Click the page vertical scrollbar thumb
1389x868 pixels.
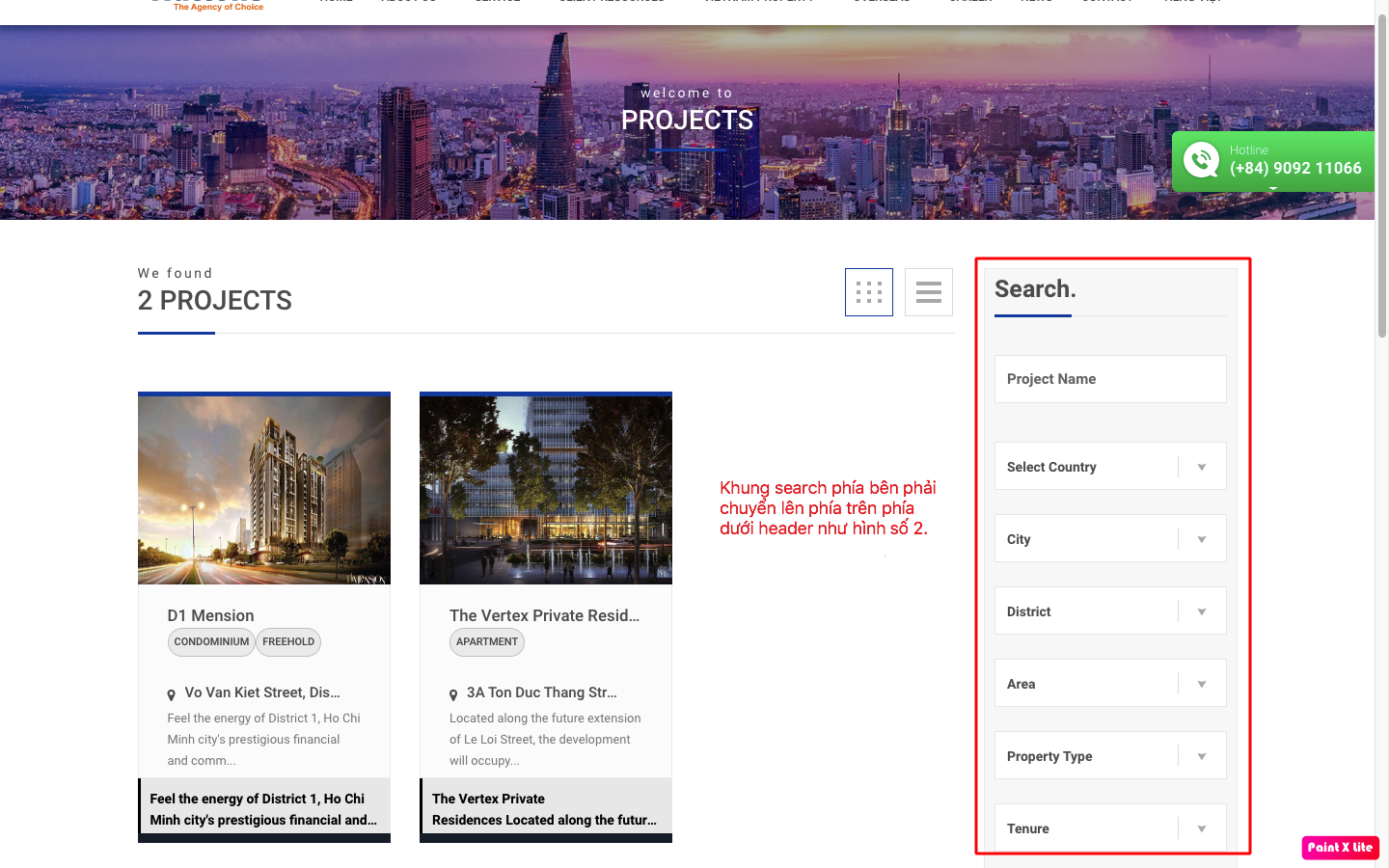pyautogui.click(x=1381, y=174)
